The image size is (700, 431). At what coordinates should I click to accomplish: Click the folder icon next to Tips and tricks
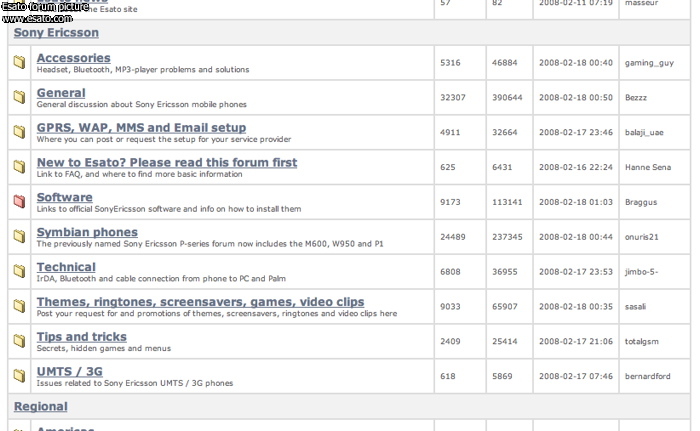tap(19, 341)
